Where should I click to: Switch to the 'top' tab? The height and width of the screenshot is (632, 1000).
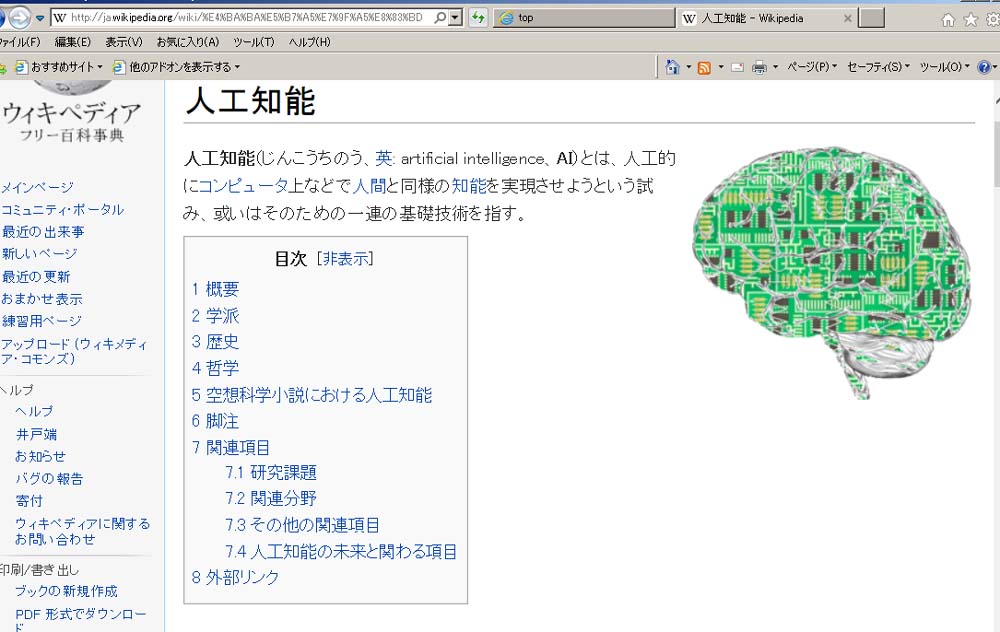point(584,18)
